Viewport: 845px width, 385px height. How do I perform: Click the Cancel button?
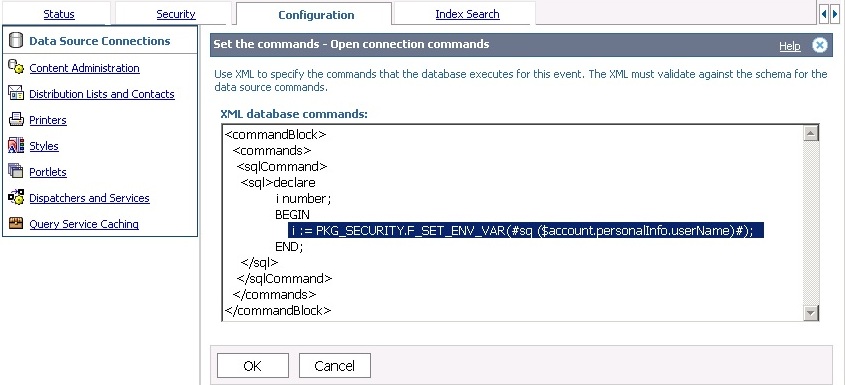[335, 366]
